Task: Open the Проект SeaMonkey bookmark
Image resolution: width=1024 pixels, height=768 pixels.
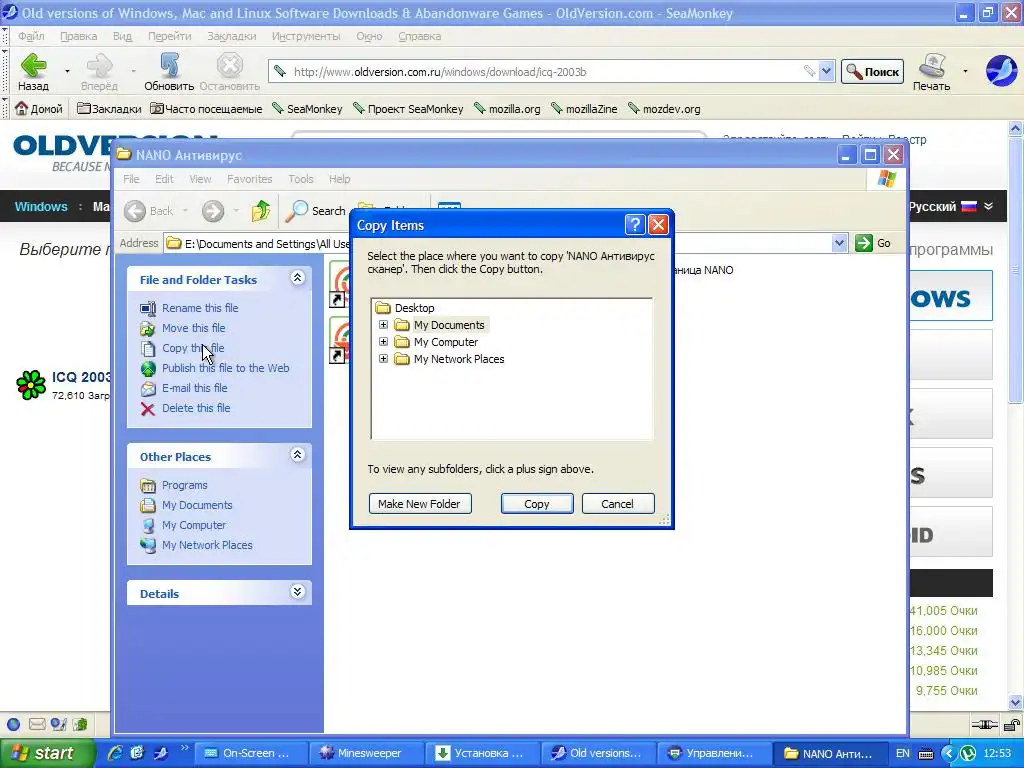Action: (408, 108)
